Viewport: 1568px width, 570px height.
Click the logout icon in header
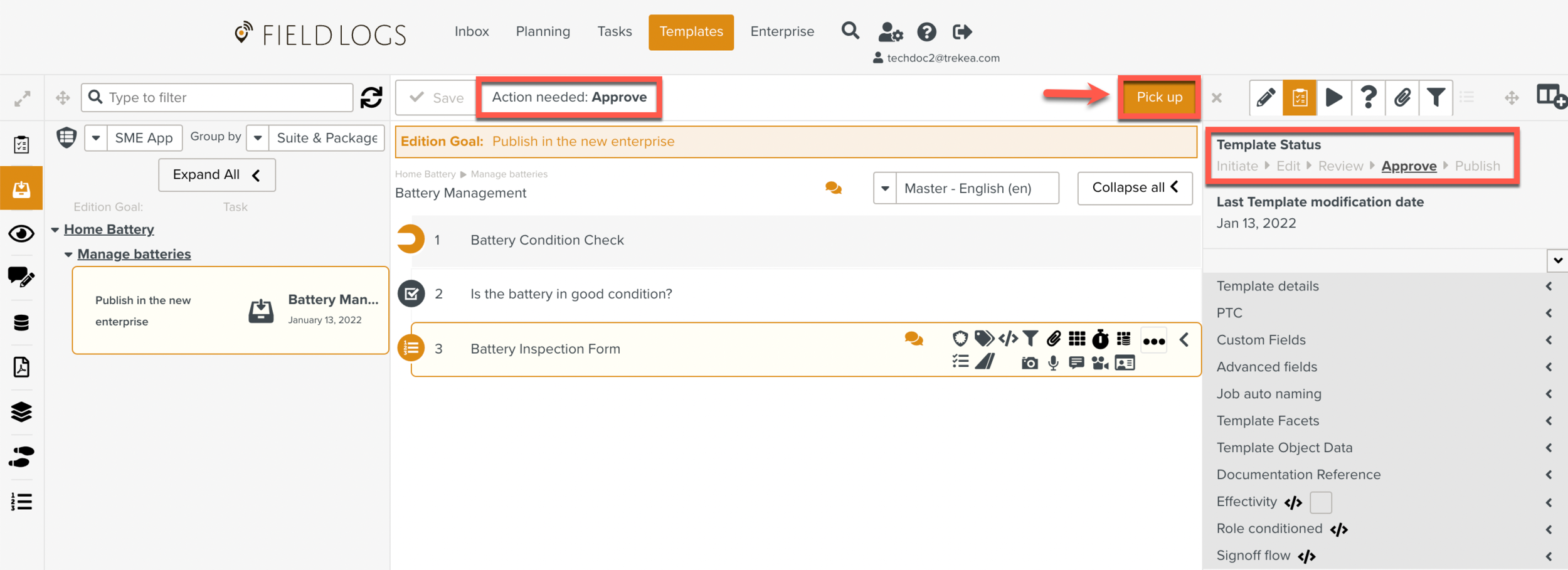coord(961,31)
